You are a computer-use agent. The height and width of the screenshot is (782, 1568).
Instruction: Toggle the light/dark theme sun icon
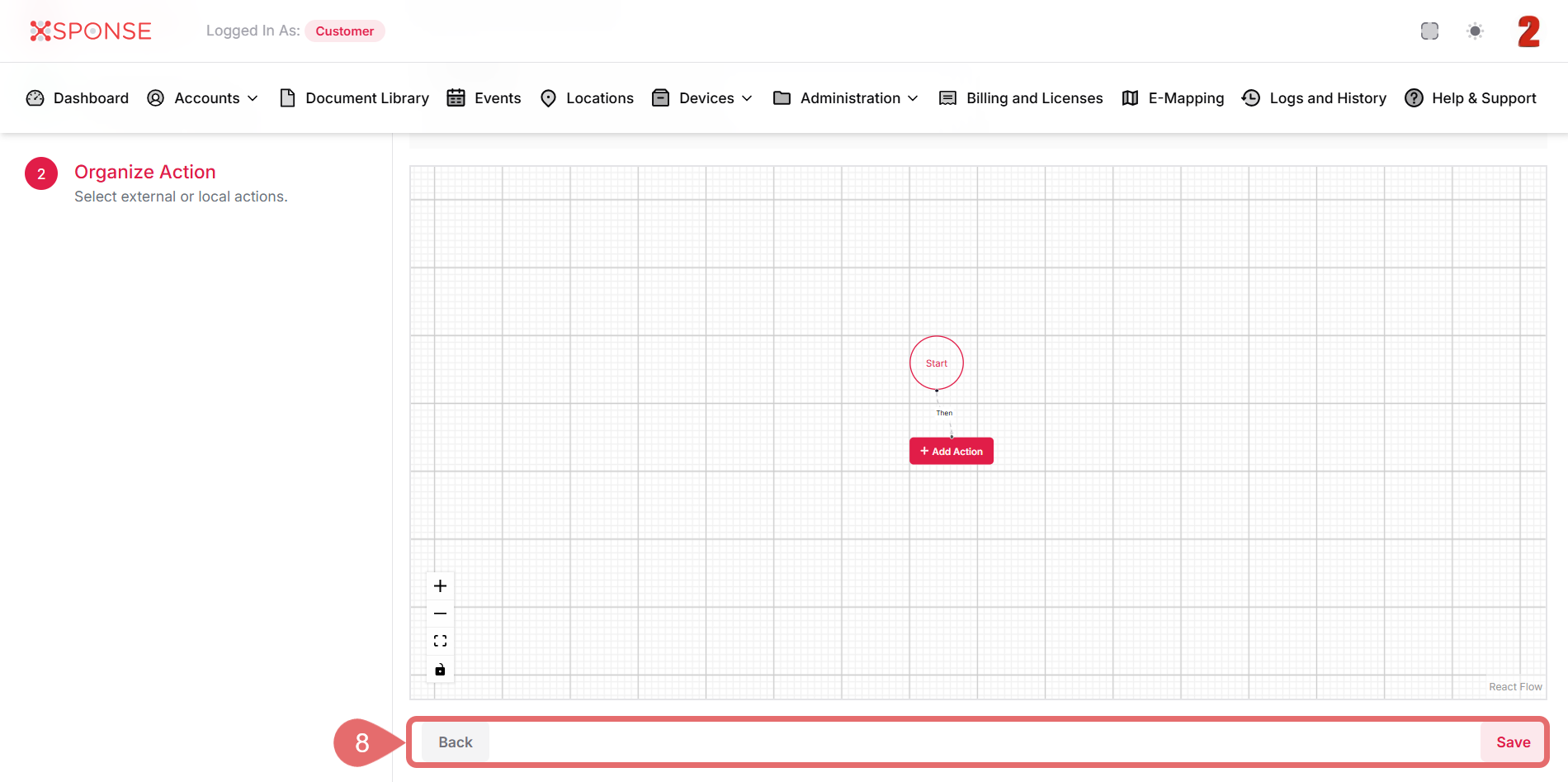coord(1475,31)
